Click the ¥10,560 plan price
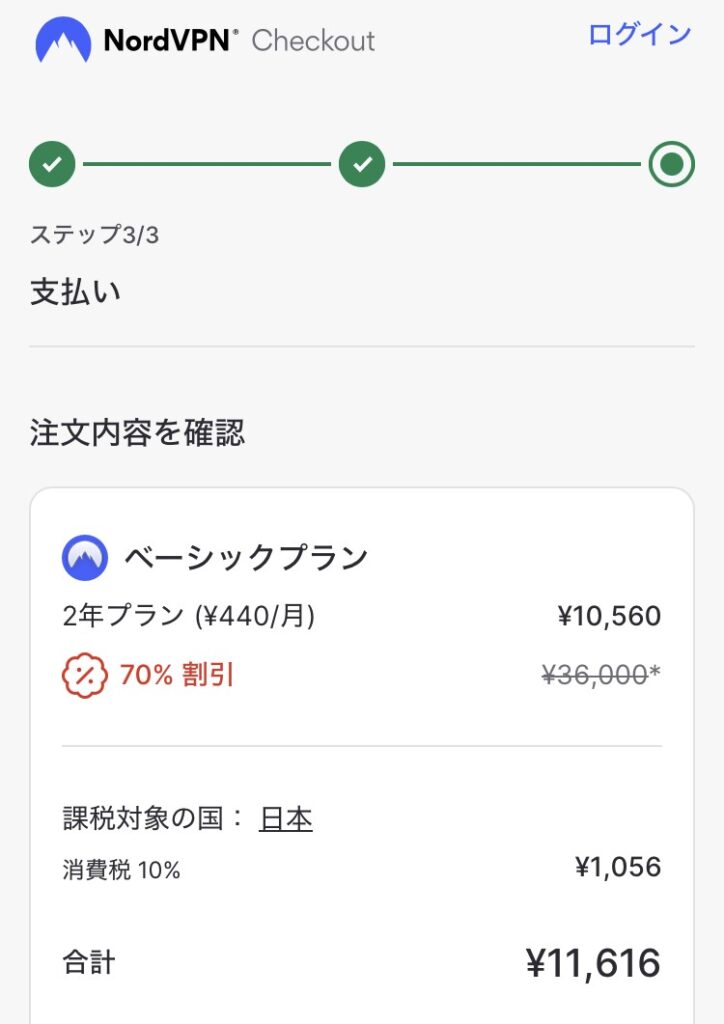Viewport: 724px width, 1024px height. click(609, 616)
